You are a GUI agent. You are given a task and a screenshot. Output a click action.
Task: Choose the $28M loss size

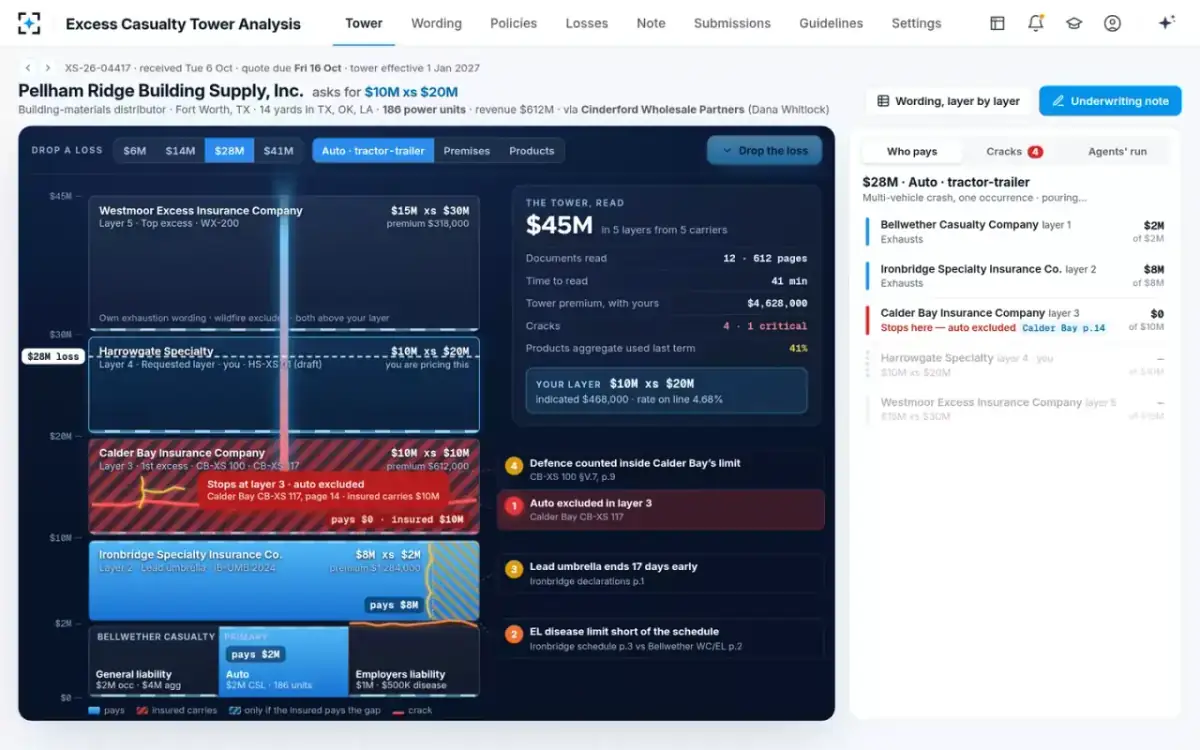click(229, 151)
